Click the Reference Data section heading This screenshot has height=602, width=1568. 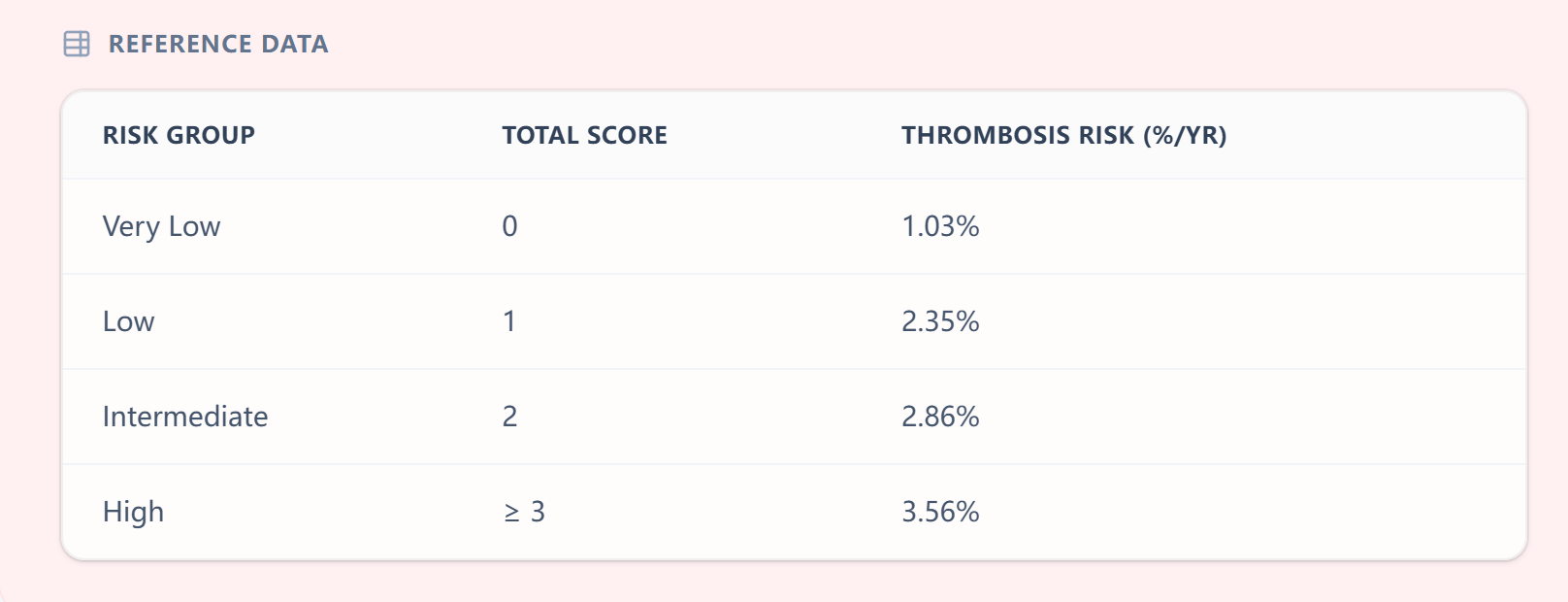217,44
